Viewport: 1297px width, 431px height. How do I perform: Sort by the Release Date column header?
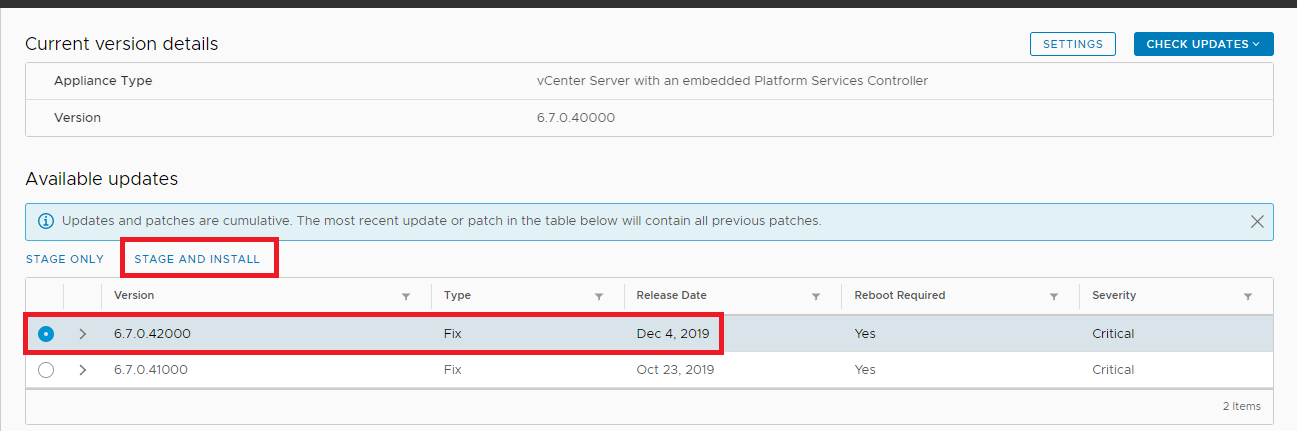tap(671, 296)
